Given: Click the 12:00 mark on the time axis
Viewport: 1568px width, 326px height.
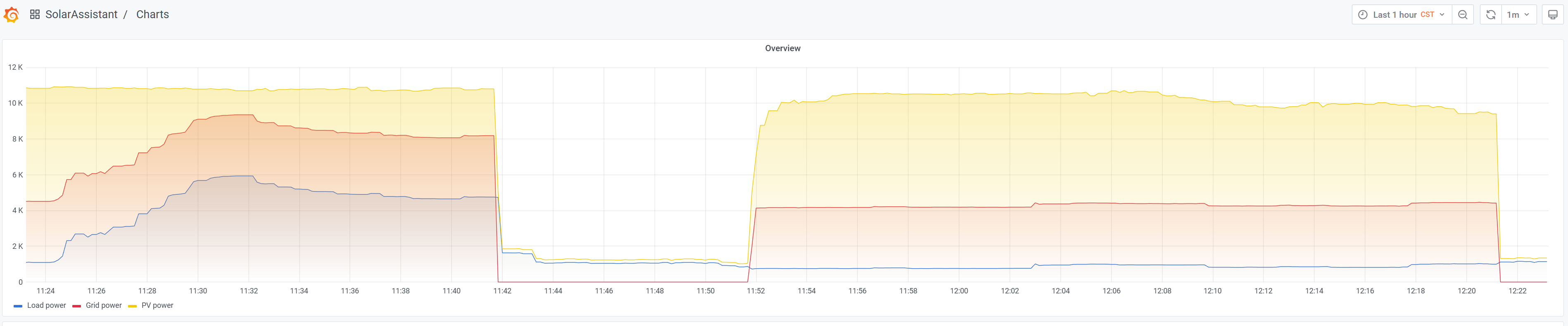Looking at the screenshot, I should 959,291.
